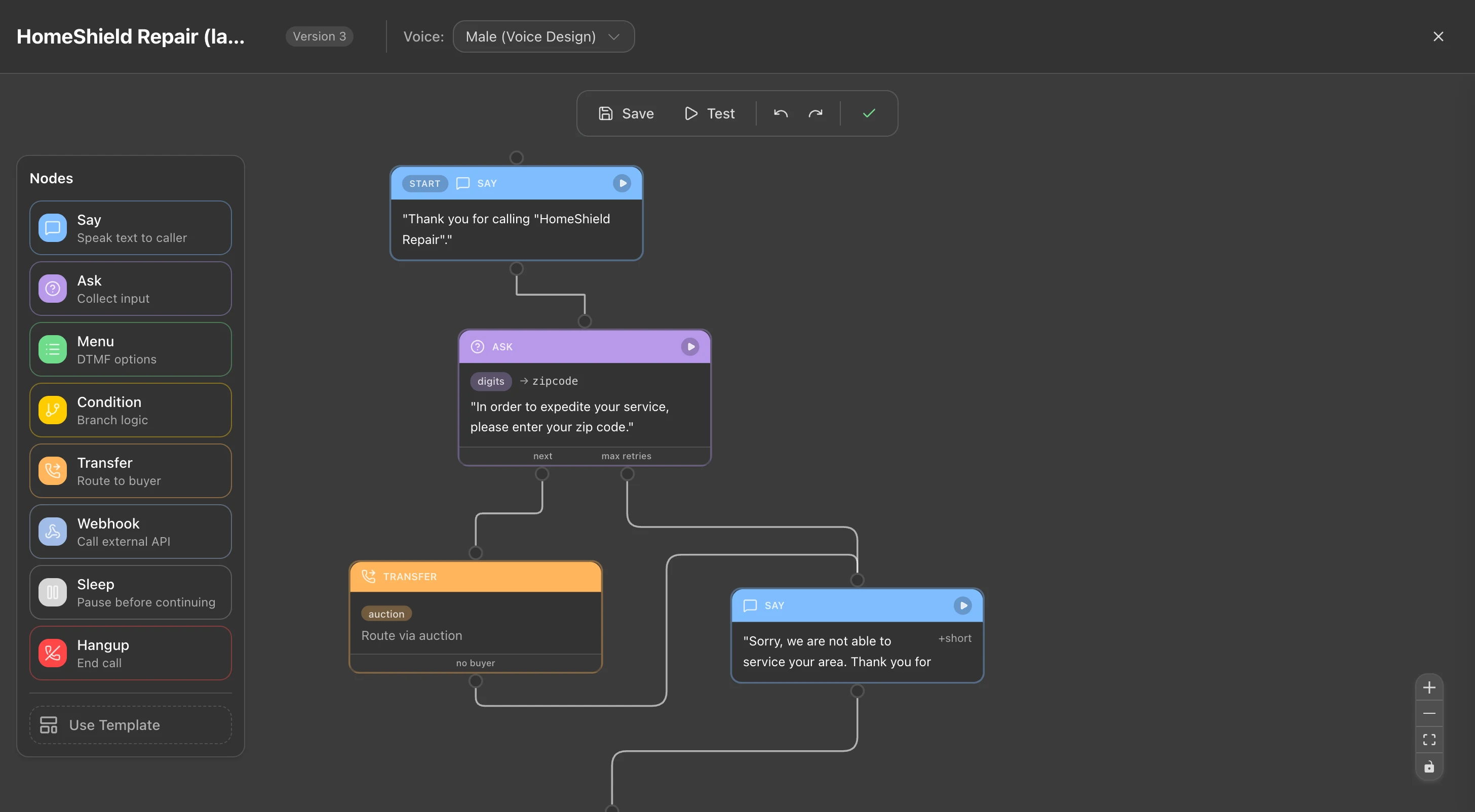Image resolution: width=1475 pixels, height=812 pixels.
Task: Select the Sleep Pause before continuing card
Action: [x=131, y=592]
